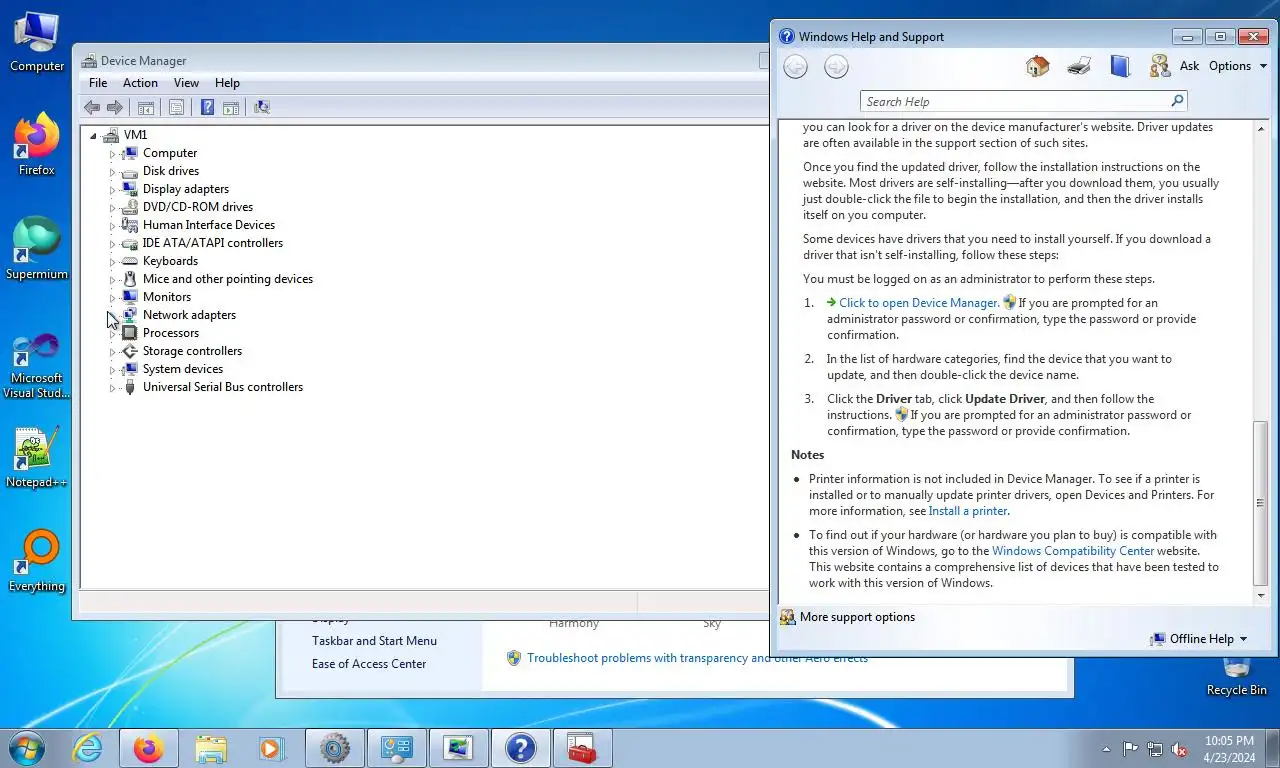This screenshot has height=768, width=1280.
Task: Click Internet Explorer taskbar icon
Action: click(x=88, y=748)
